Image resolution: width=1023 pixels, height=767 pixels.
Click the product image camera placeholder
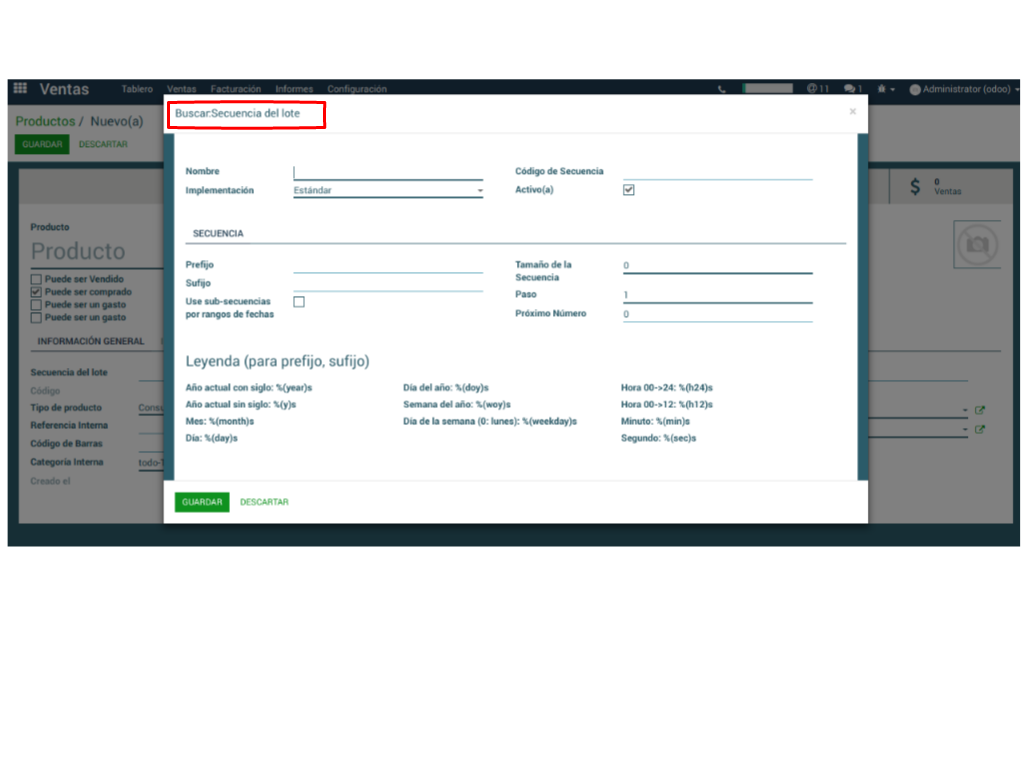977,245
